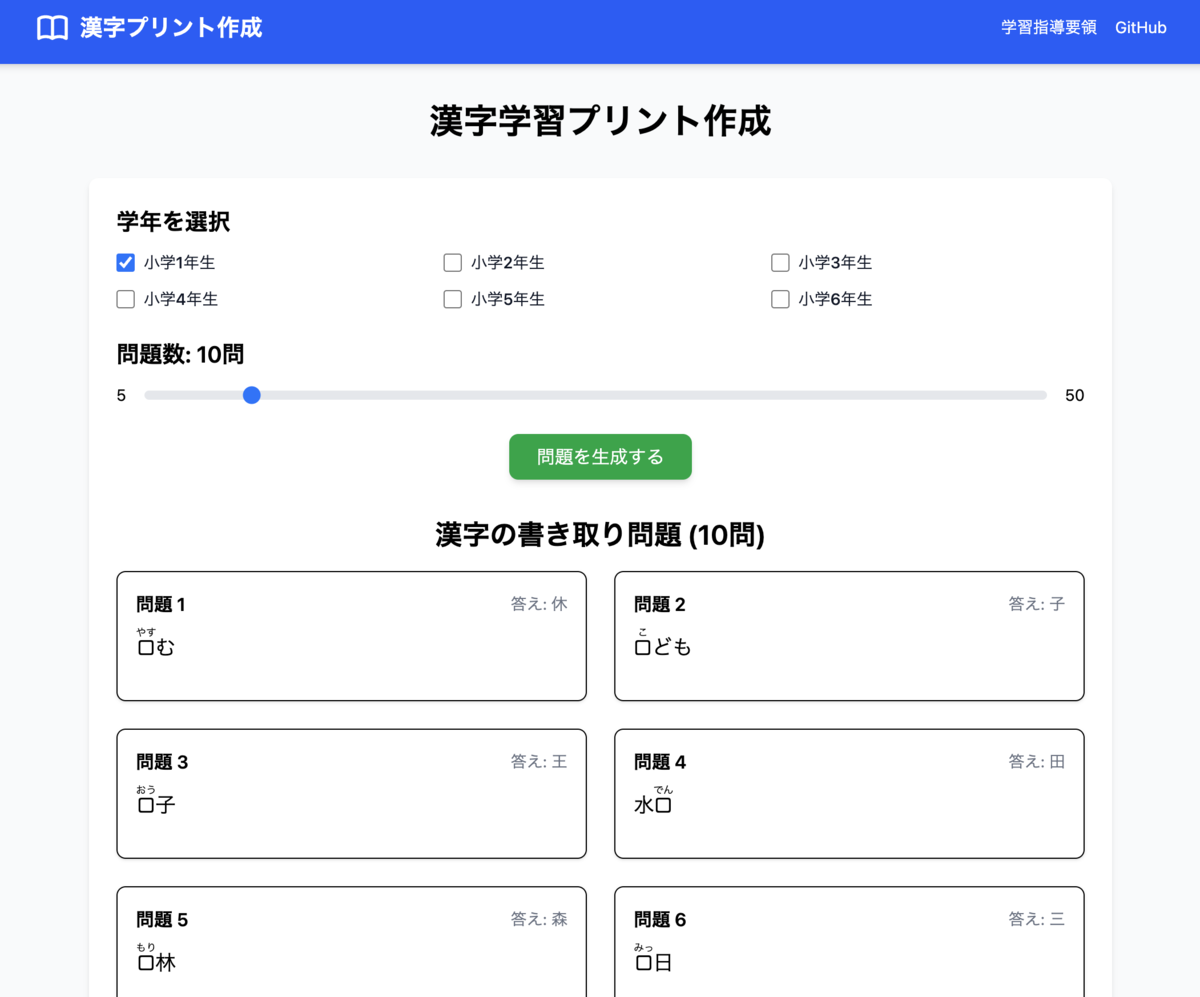Enable the 小学5年生 grade option
Viewport: 1200px width, 997px height.
point(452,298)
